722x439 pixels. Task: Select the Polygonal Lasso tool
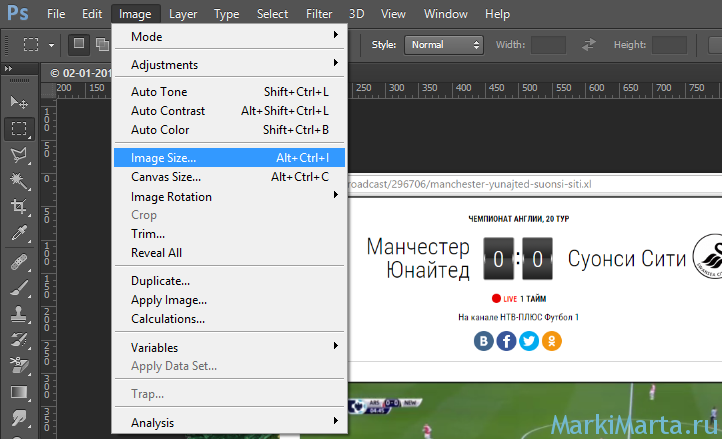click(18, 155)
